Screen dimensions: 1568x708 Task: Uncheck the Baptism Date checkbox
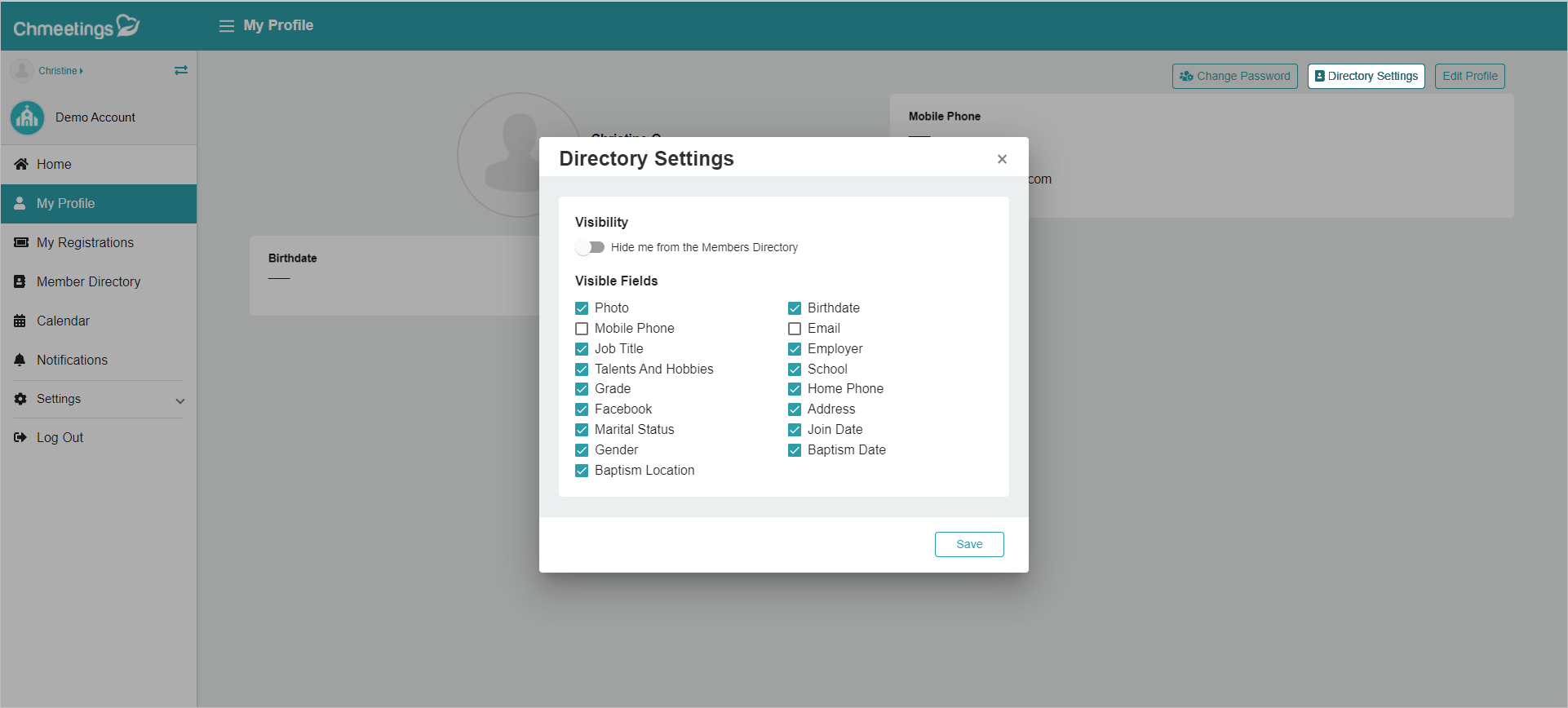click(795, 450)
